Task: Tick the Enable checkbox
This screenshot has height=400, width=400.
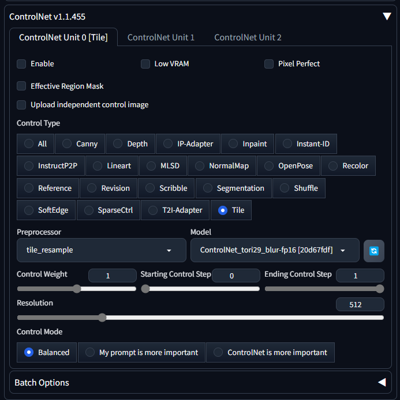Action: point(21,64)
